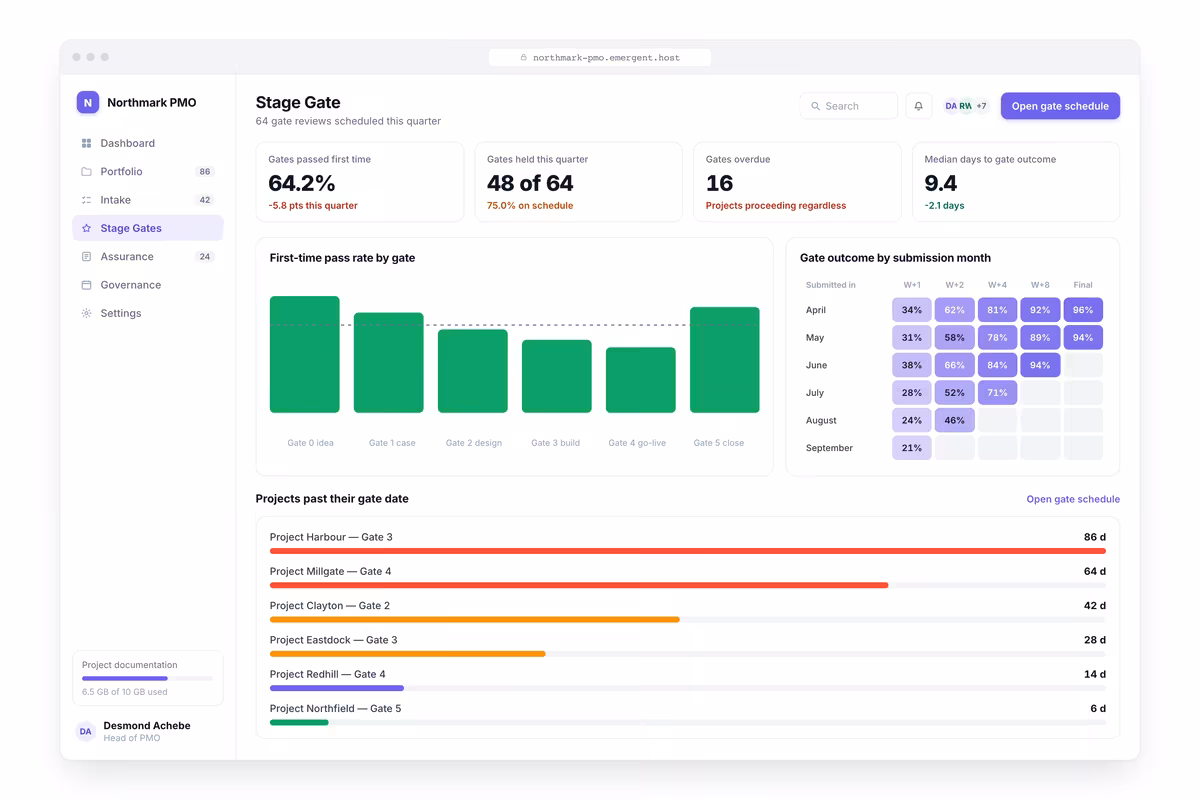Click the Dashboard grid icon
The height and width of the screenshot is (800, 1200).
pos(86,143)
